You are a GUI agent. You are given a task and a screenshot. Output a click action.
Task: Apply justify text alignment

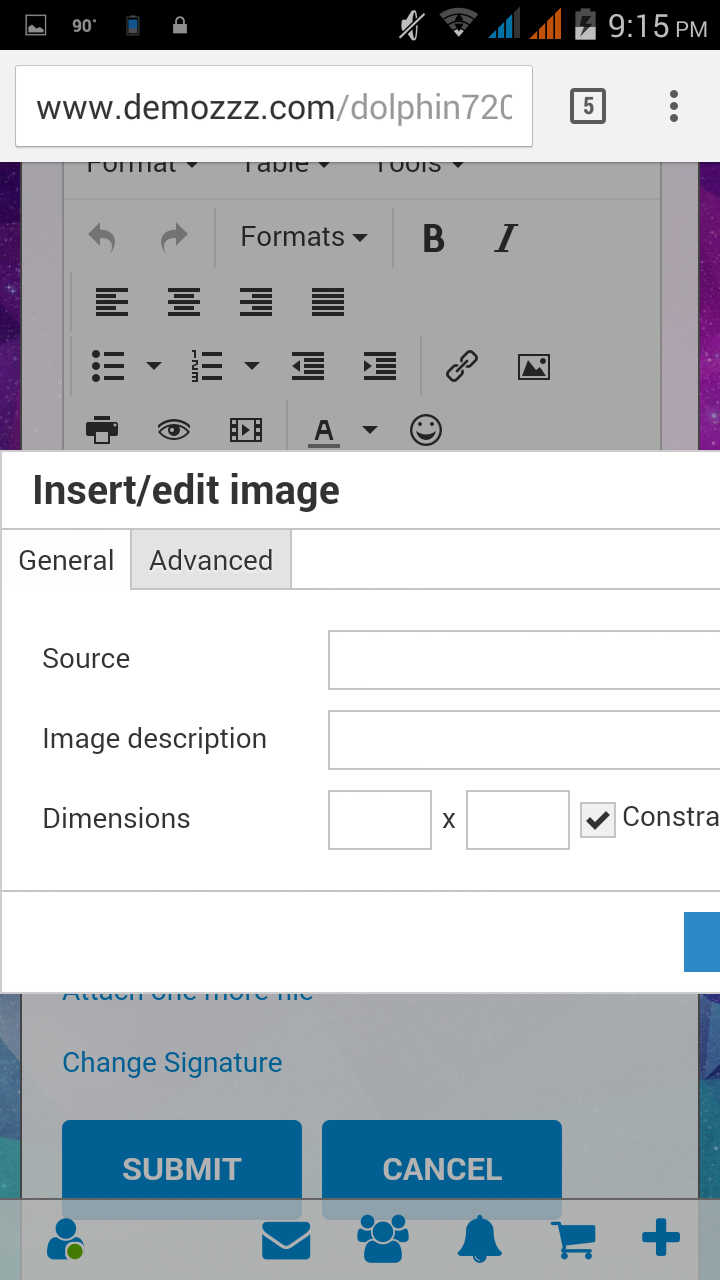point(328,301)
